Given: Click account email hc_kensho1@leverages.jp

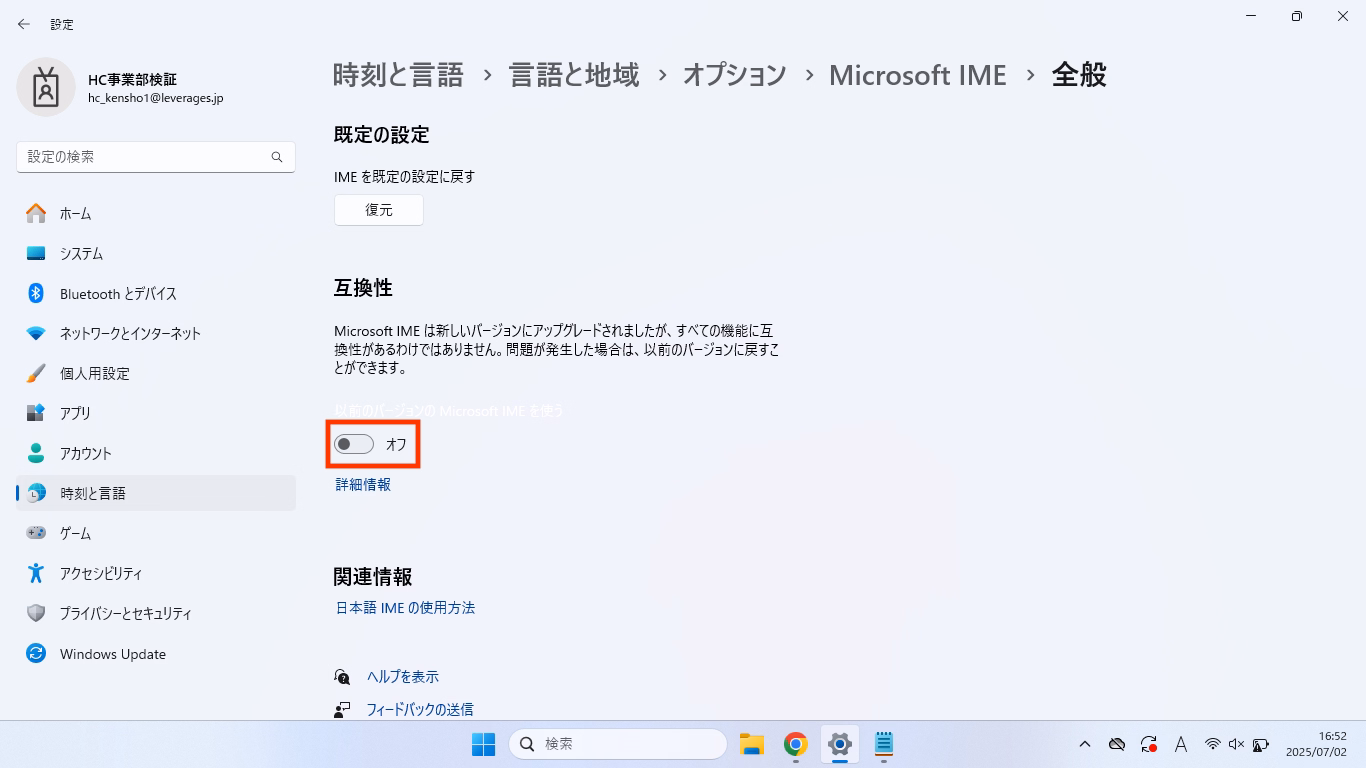Looking at the screenshot, I should [x=155, y=98].
